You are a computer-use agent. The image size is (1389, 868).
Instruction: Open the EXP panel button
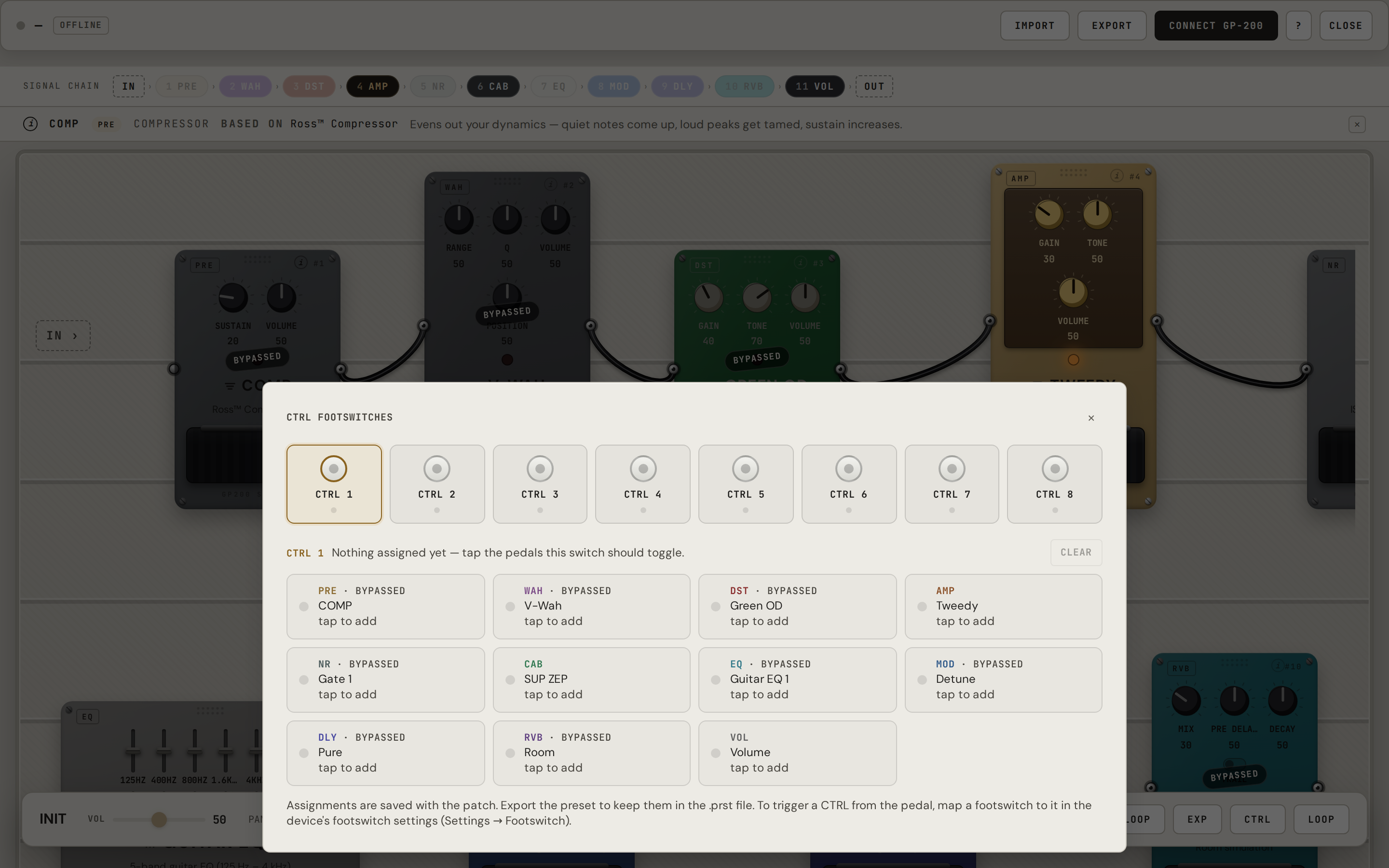[x=1197, y=819]
